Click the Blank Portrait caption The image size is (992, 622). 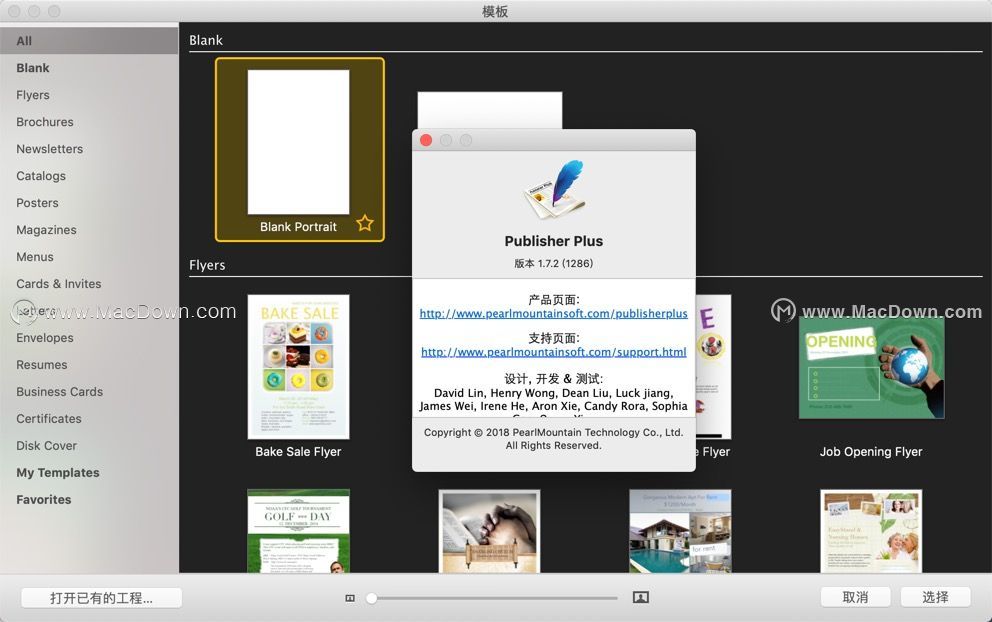point(299,227)
